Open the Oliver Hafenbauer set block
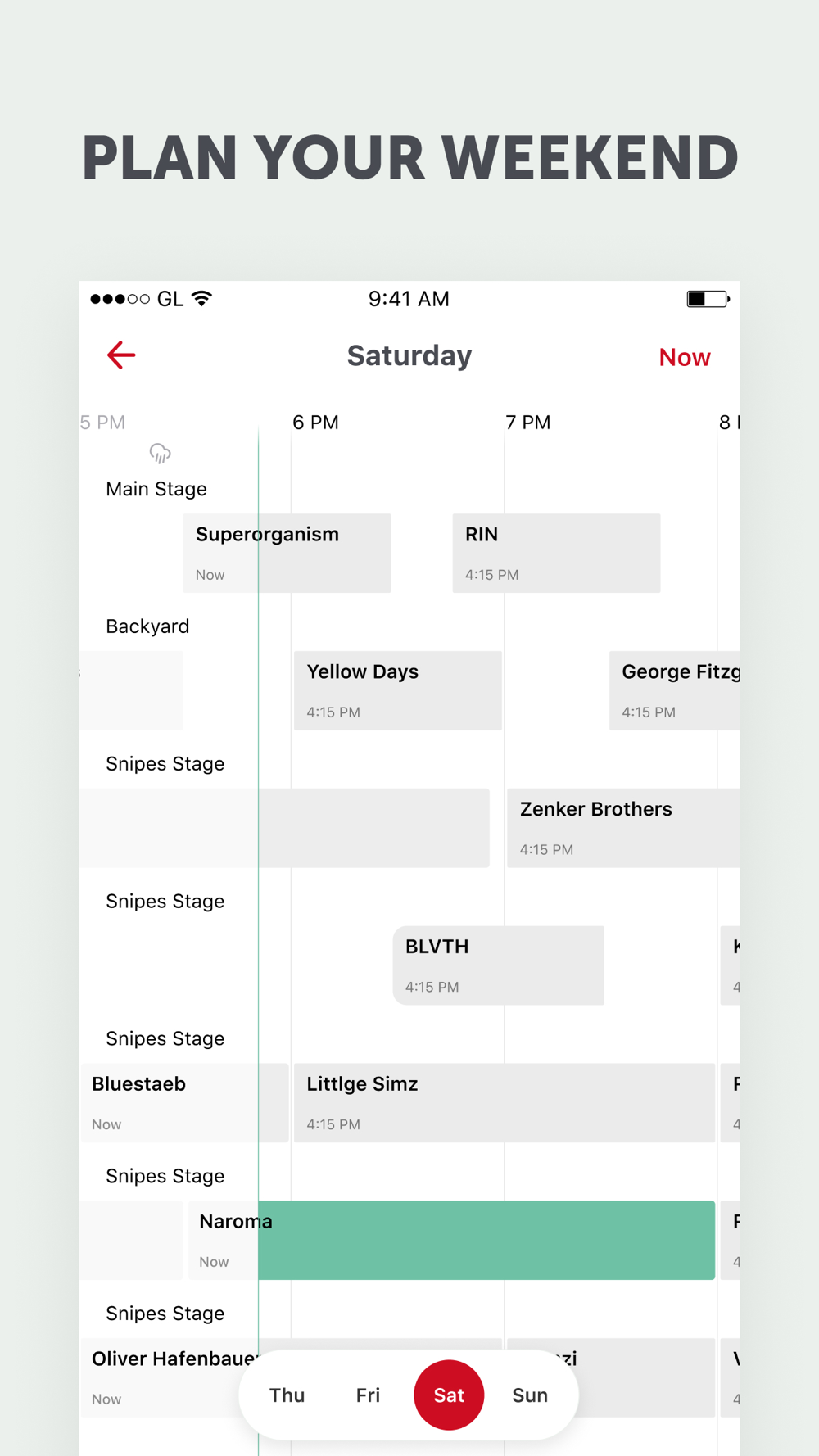 [x=164, y=1377]
